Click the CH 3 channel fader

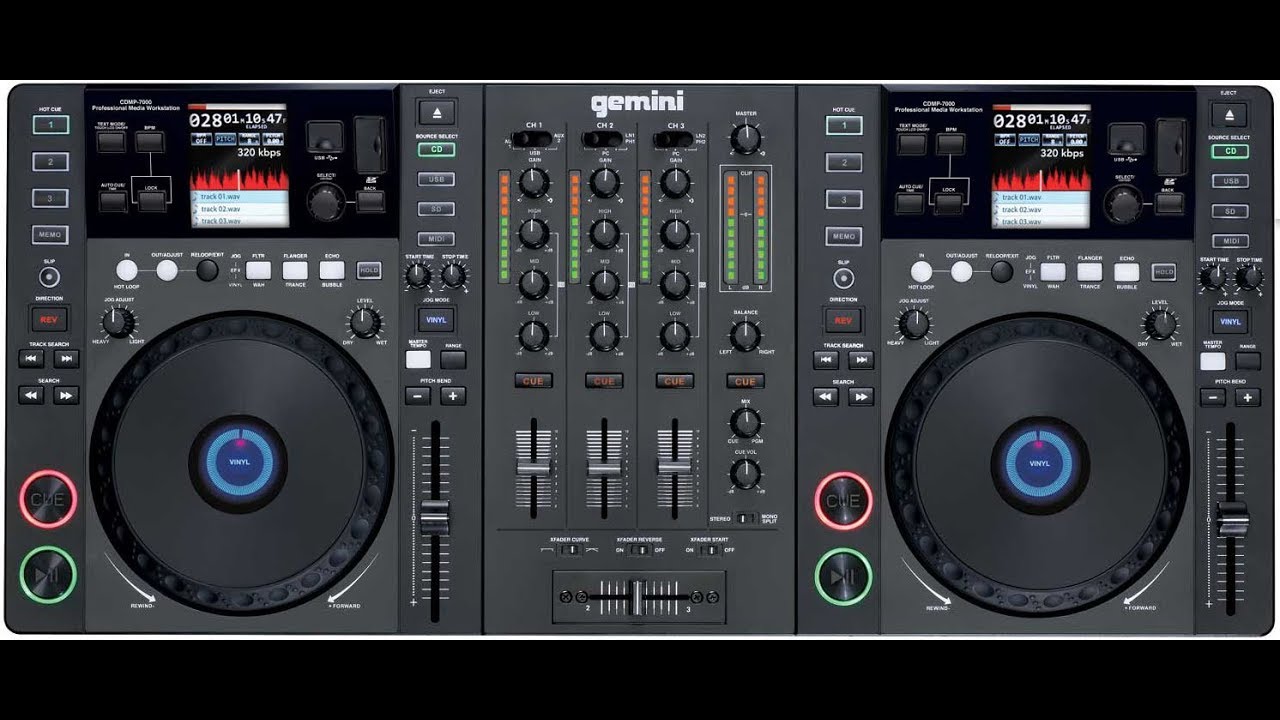(x=674, y=468)
